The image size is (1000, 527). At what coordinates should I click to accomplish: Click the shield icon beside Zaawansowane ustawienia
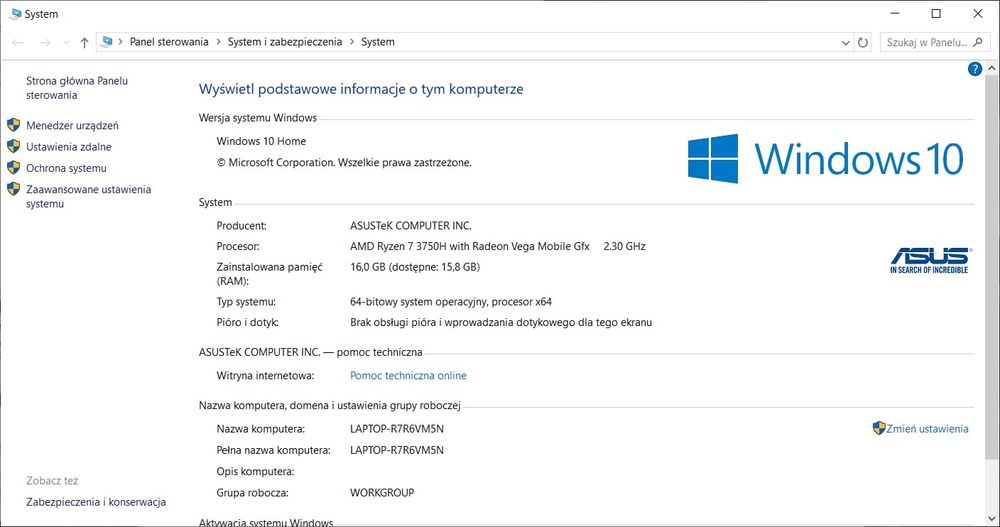pos(13,188)
